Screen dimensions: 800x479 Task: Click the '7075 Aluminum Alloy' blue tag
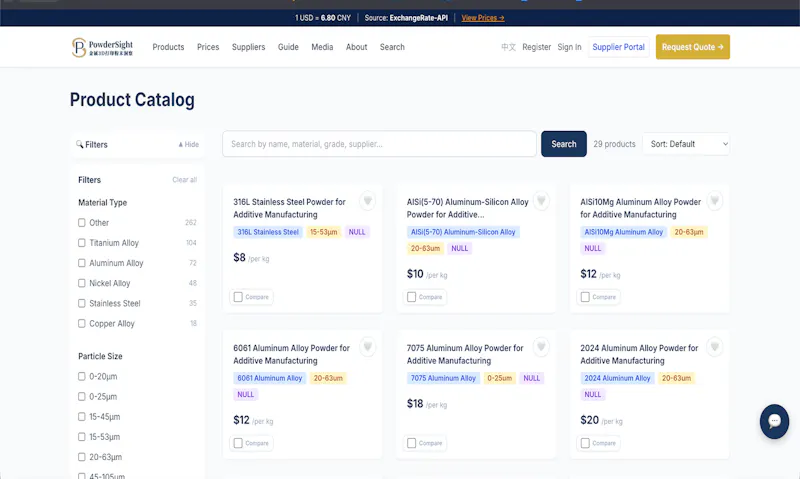coord(443,378)
